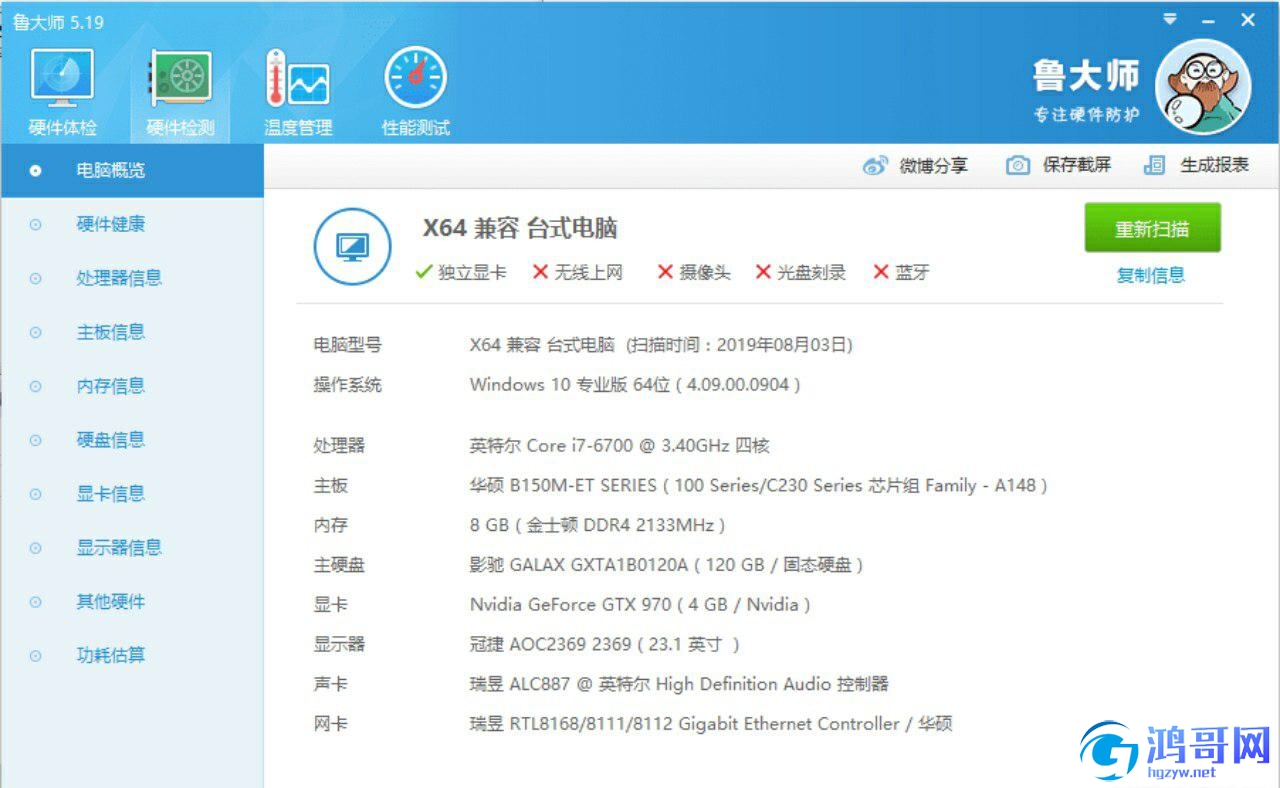Screen dimensions: 1280x788
Task: Click the green 重新扫描 button
Action: click(x=1152, y=228)
